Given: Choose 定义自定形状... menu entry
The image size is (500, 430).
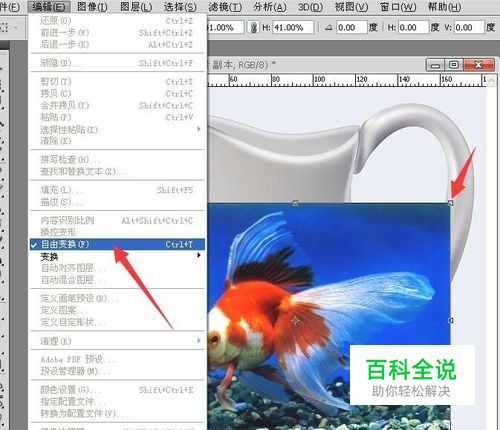Looking at the screenshot, I should (117, 322).
